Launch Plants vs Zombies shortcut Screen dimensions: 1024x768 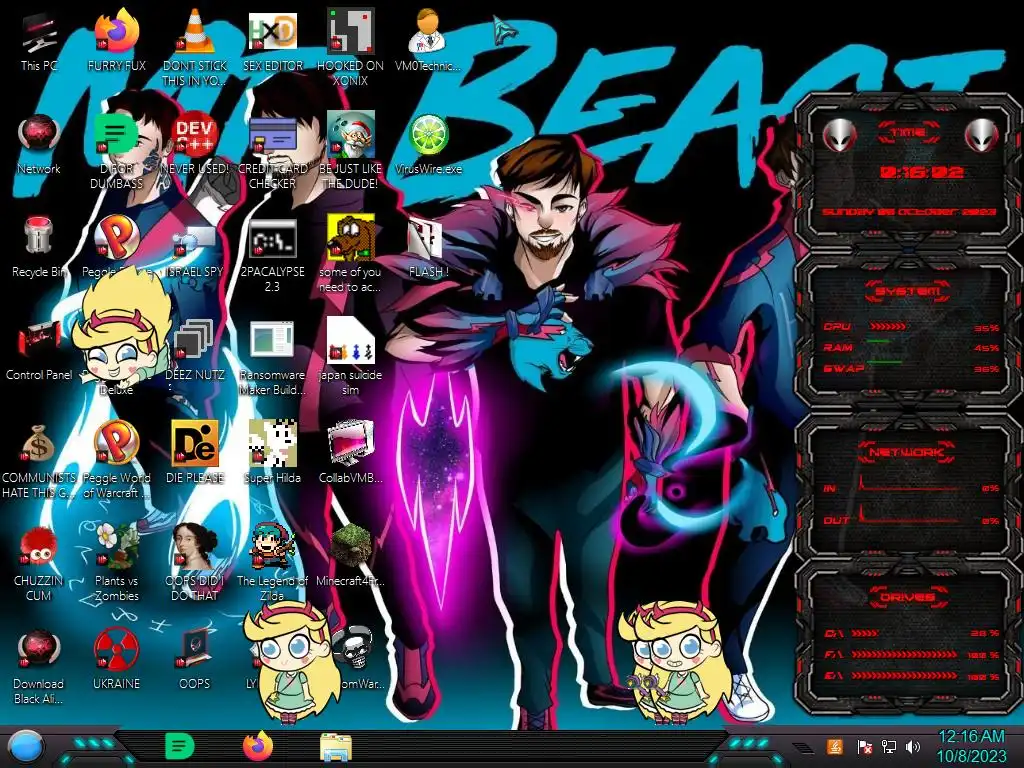116,563
